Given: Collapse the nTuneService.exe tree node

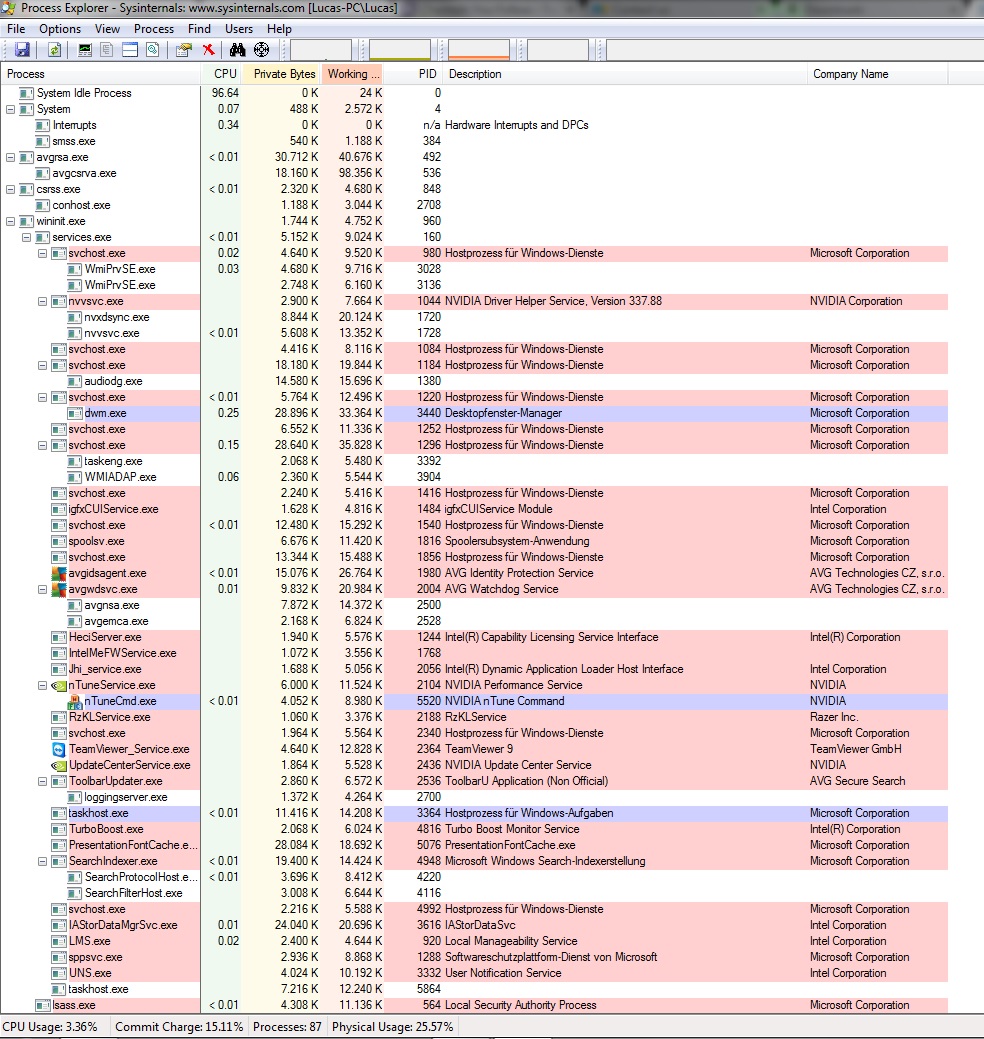Looking at the screenshot, I should pos(42,685).
